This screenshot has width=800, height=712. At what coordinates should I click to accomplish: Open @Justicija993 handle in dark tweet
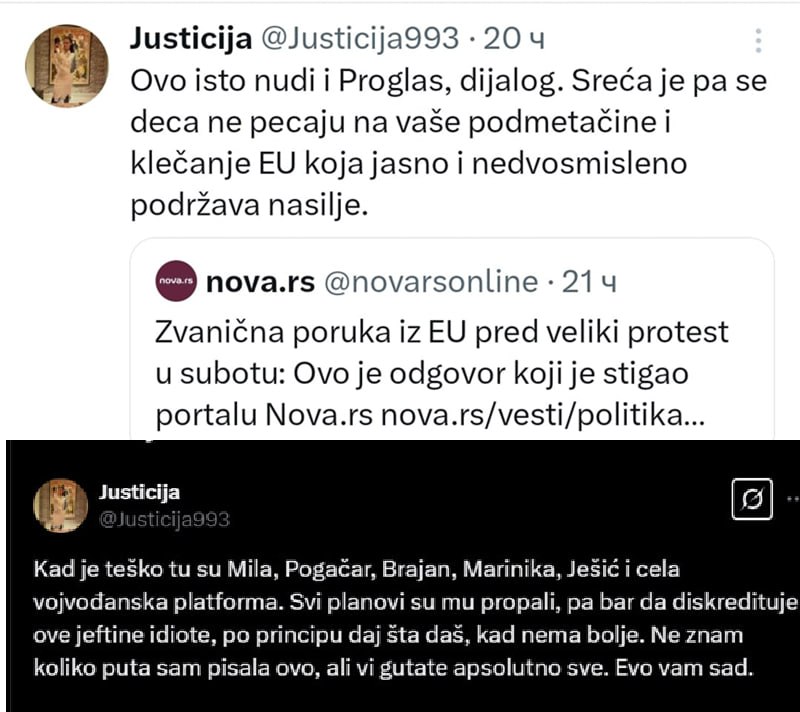coord(164,519)
